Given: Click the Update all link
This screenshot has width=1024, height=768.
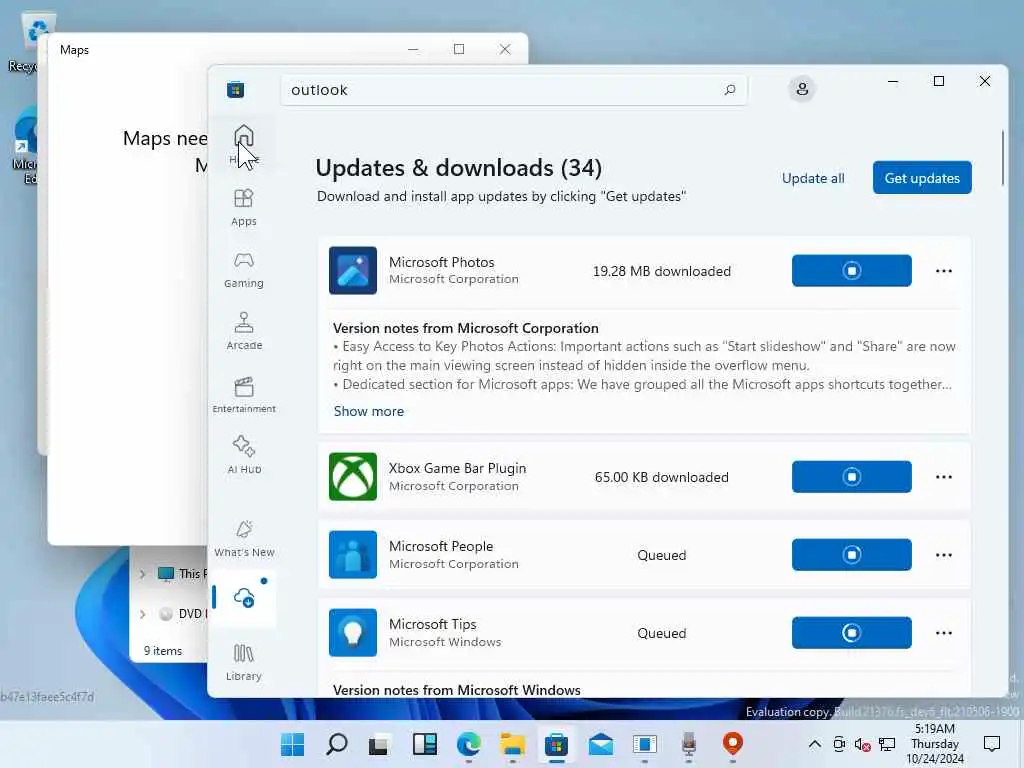Looking at the screenshot, I should coord(813,178).
